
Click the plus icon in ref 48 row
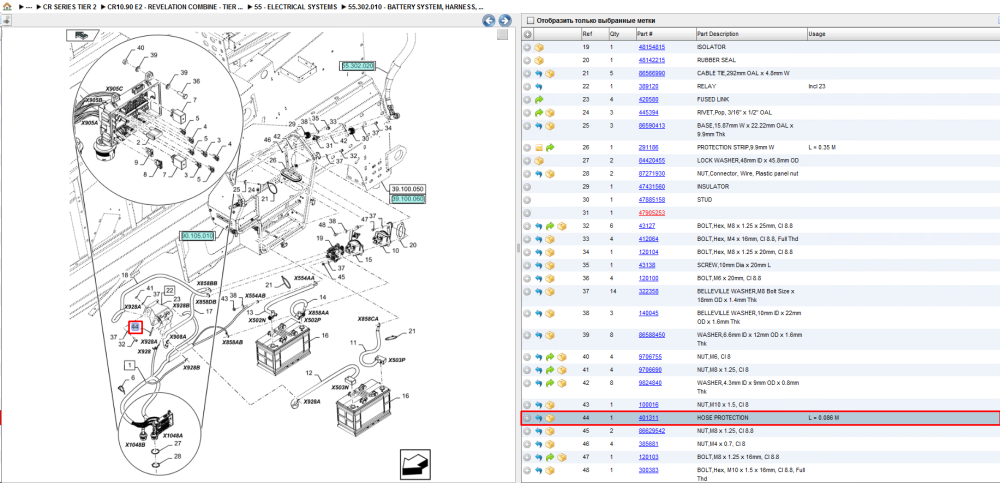point(527,470)
